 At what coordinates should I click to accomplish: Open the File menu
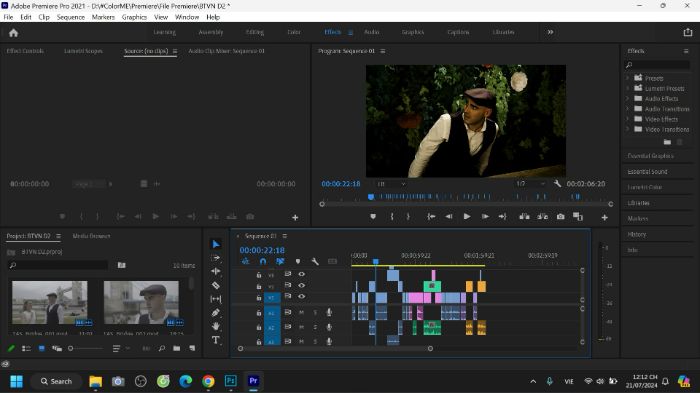click(8, 17)
